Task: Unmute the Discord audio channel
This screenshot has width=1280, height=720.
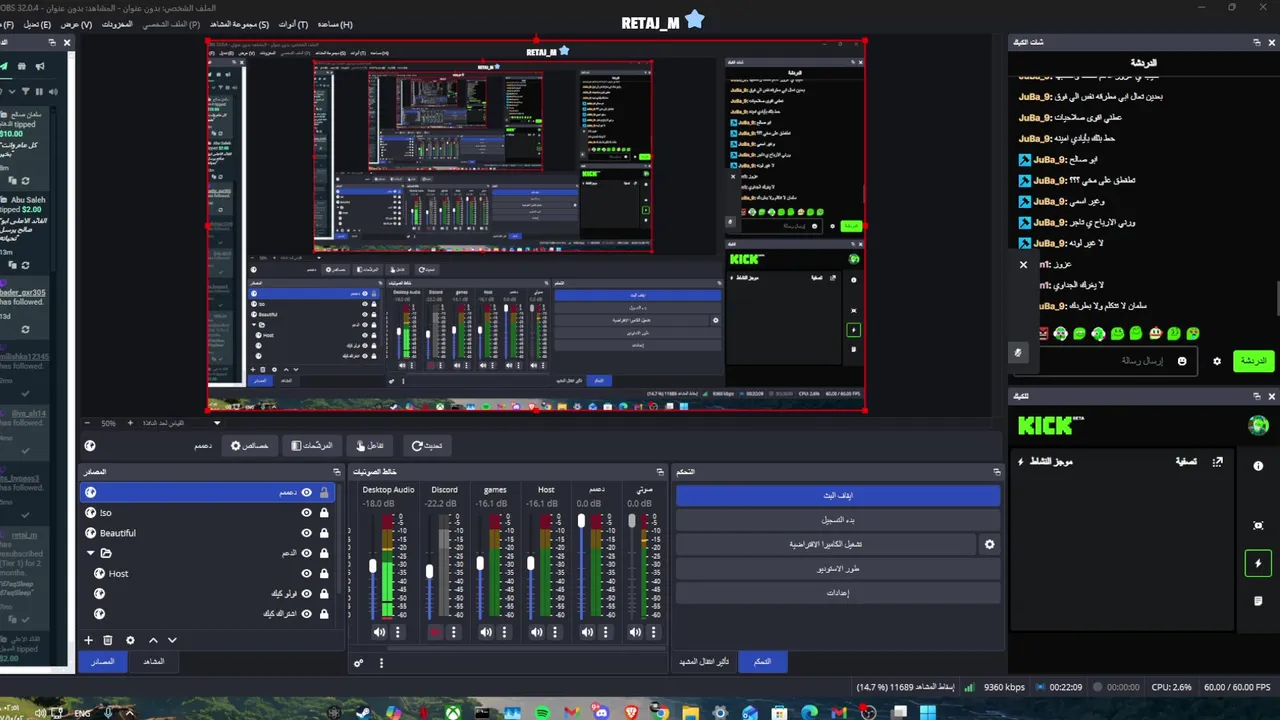Action: 435,632
